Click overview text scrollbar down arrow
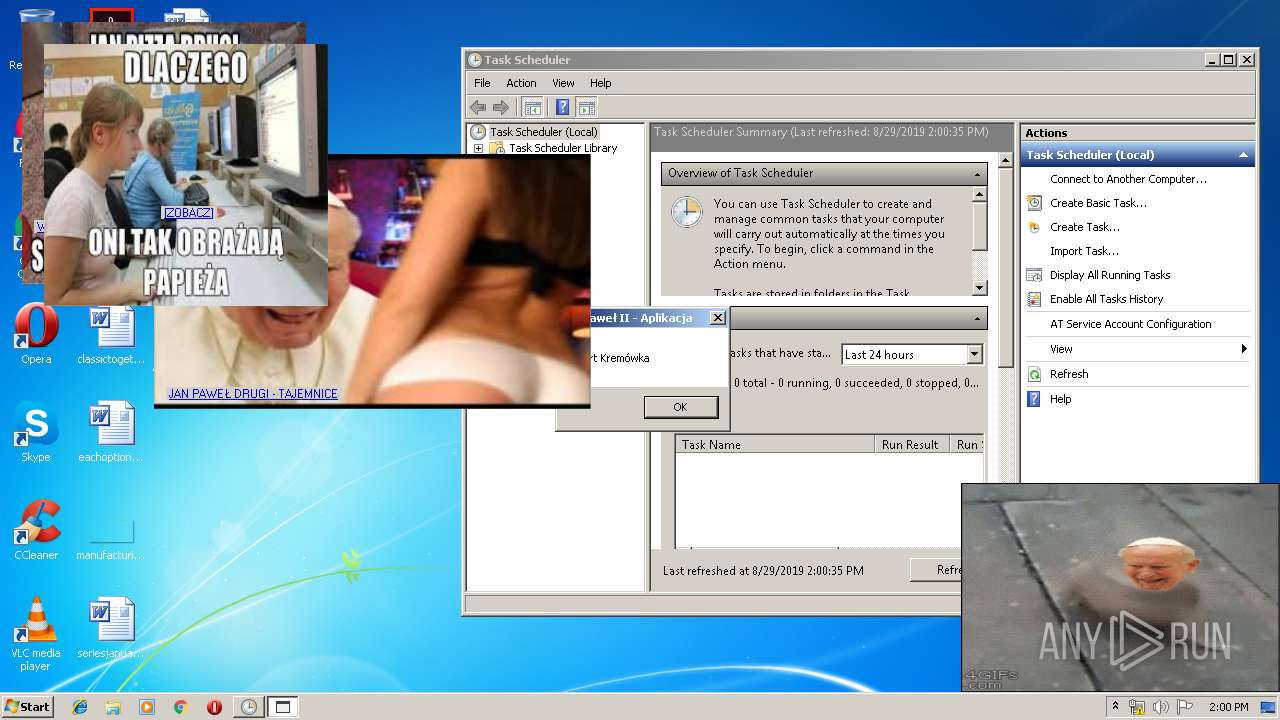Image resolution: width=1280 pixels, height=720 pixels. tap(979, 288)
